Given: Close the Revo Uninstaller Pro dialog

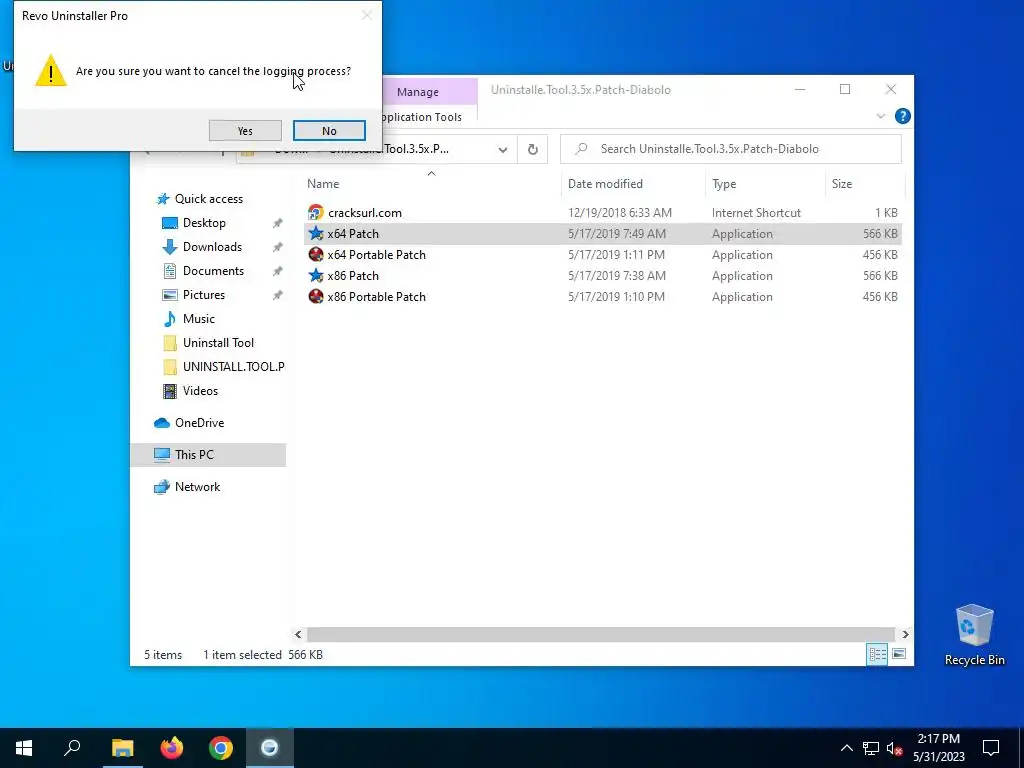Looking at the screenshot, I should (367, 15).
